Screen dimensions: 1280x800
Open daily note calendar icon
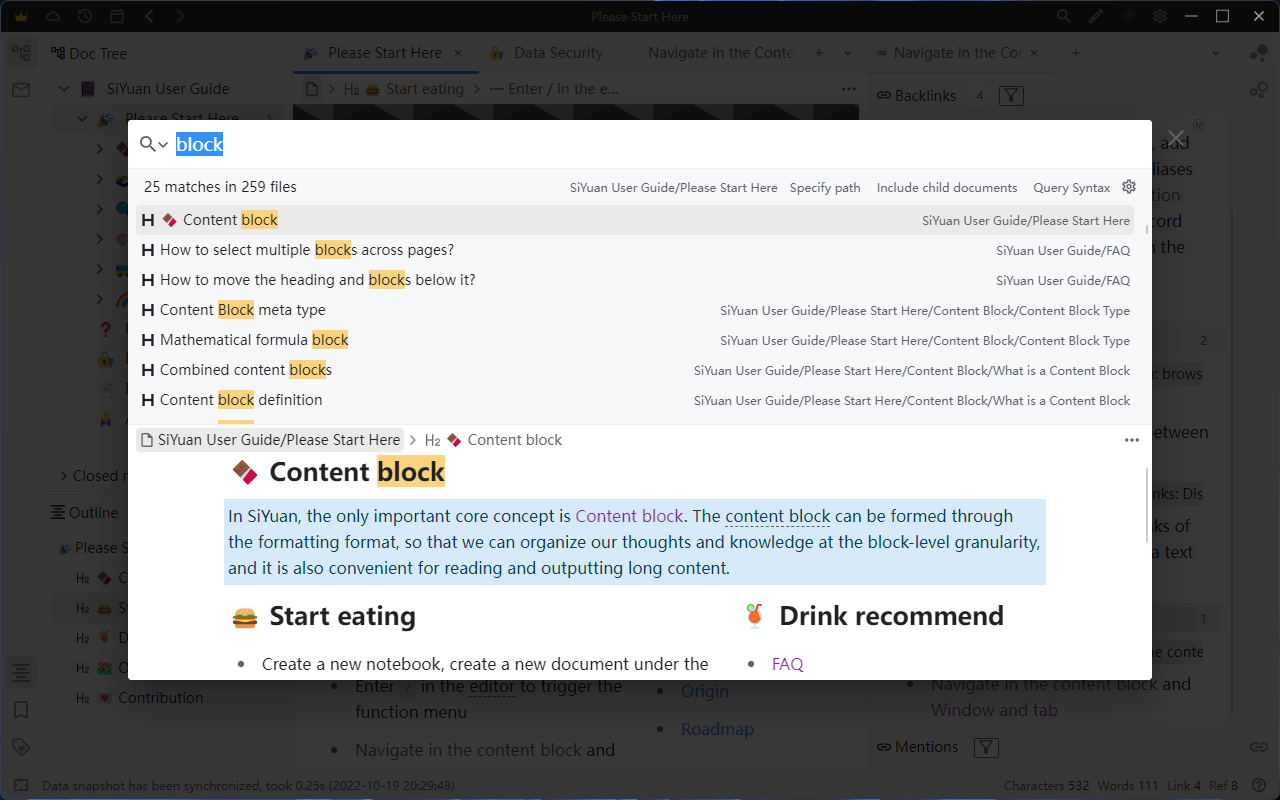(x=117, y=16)
